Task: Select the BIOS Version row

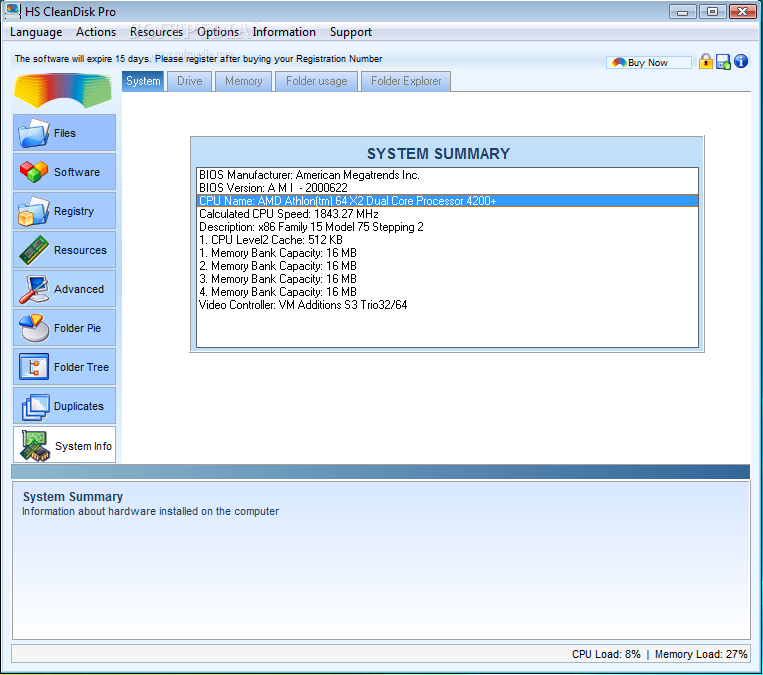Action: click(x=447, y=188)
